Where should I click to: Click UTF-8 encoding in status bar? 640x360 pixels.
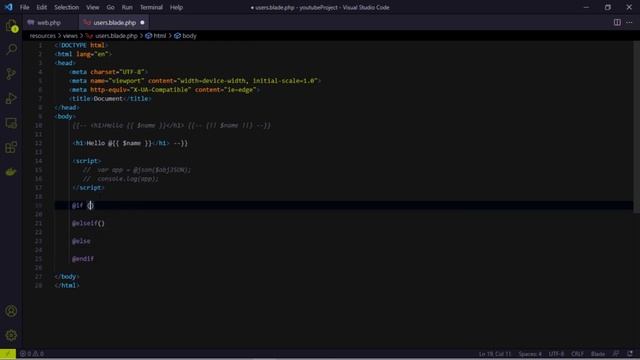556,354
